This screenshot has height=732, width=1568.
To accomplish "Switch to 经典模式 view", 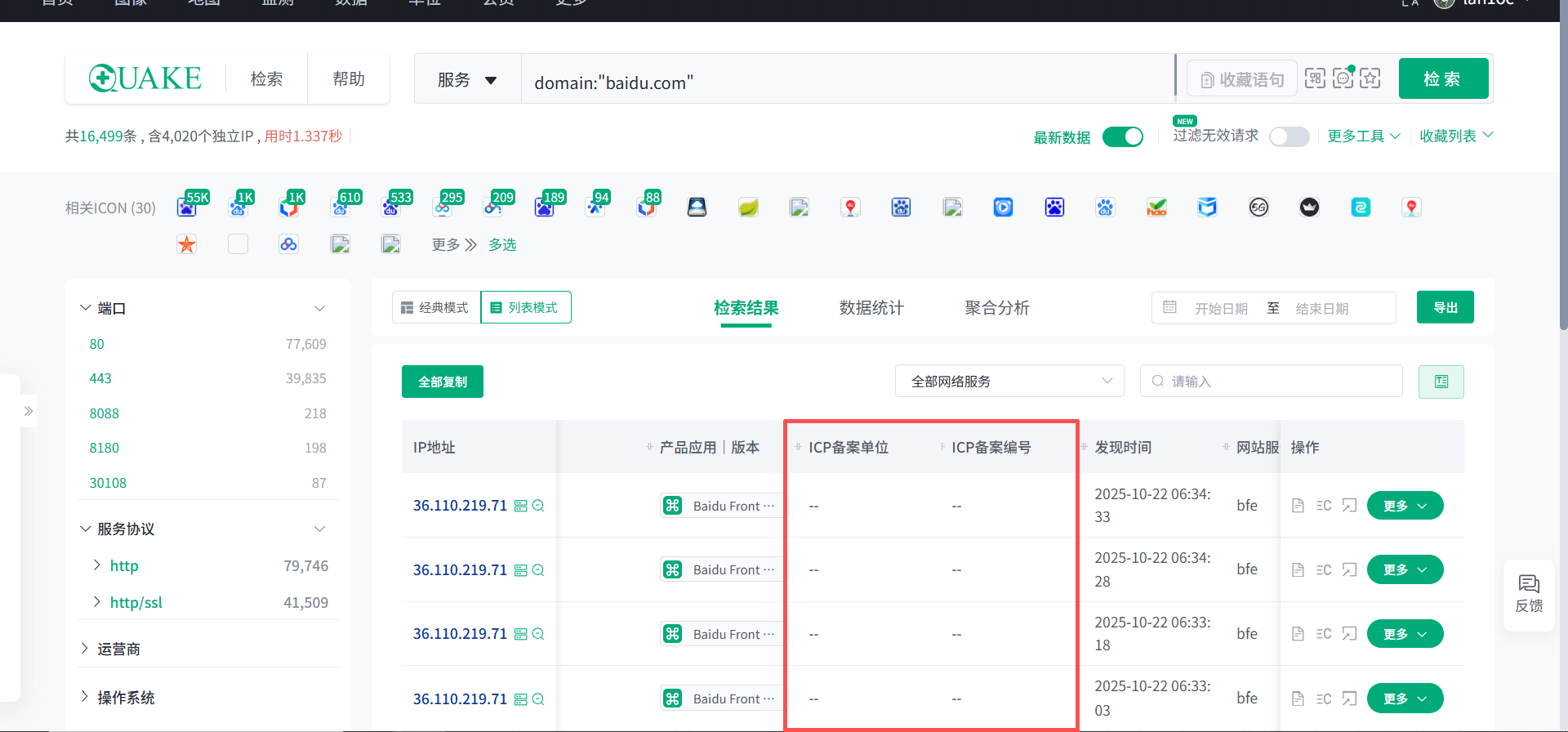I will click(435, 308).
